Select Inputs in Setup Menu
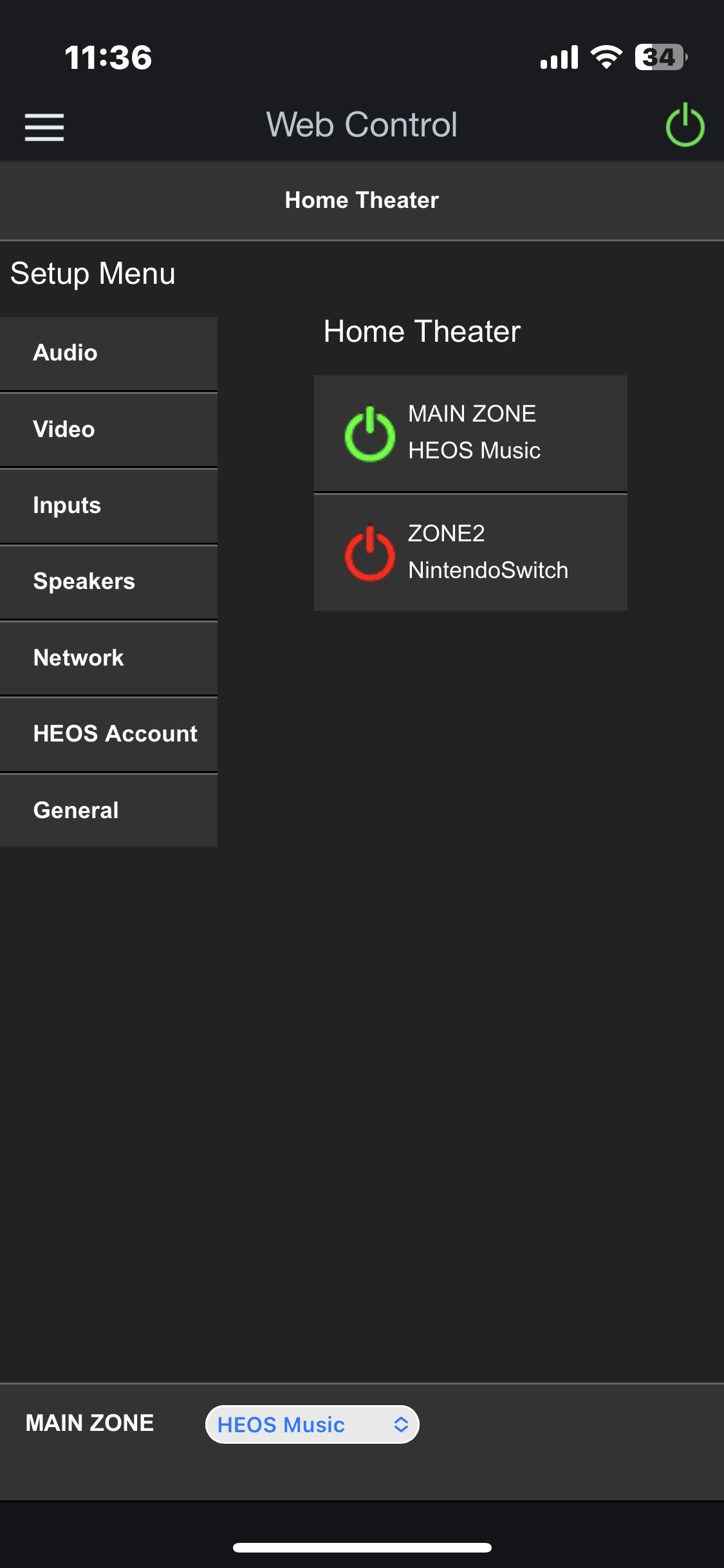This screenshot has height=1568, width=724. click(x=109, y=506)
